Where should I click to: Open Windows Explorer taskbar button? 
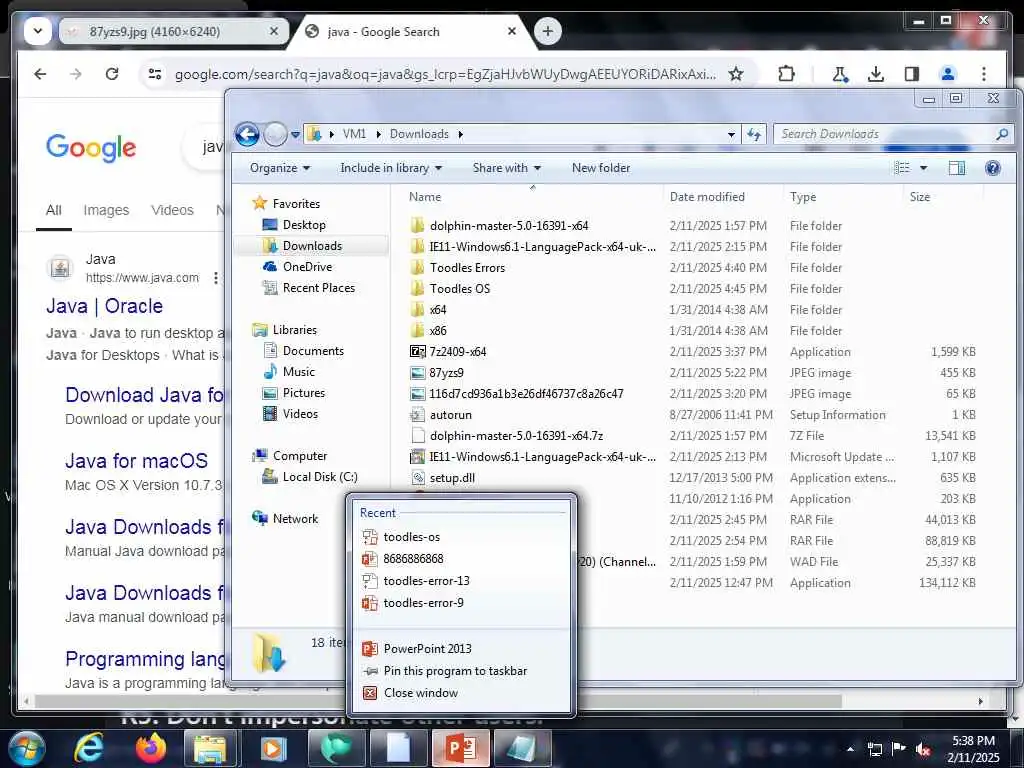(x=210, y=748)
